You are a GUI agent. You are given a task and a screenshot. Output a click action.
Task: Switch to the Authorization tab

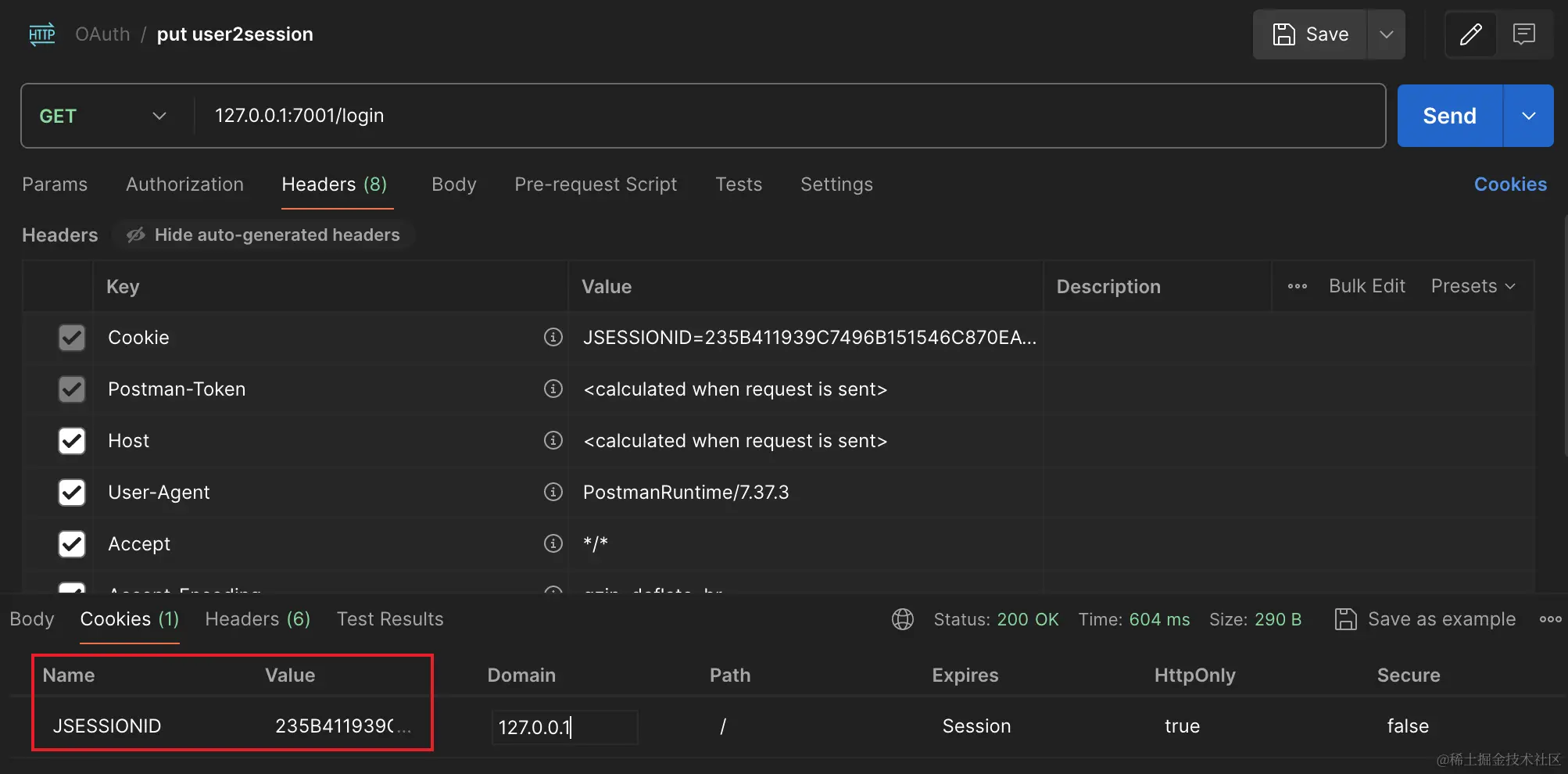tap(184, 185)
